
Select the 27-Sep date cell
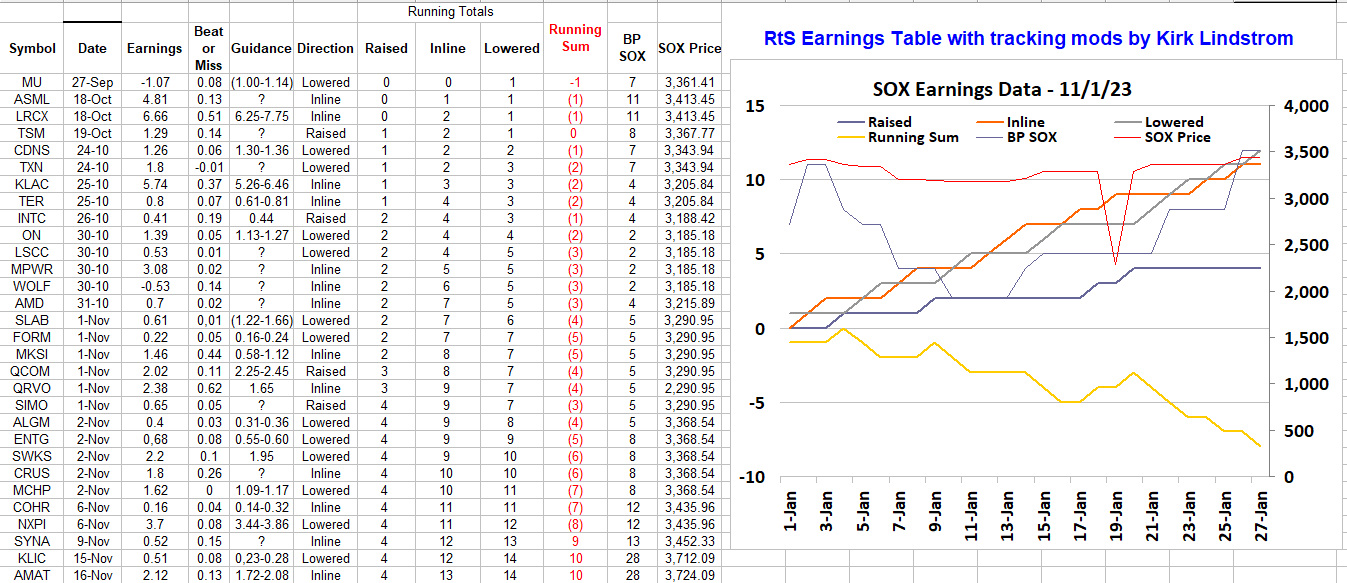point(92,82)
